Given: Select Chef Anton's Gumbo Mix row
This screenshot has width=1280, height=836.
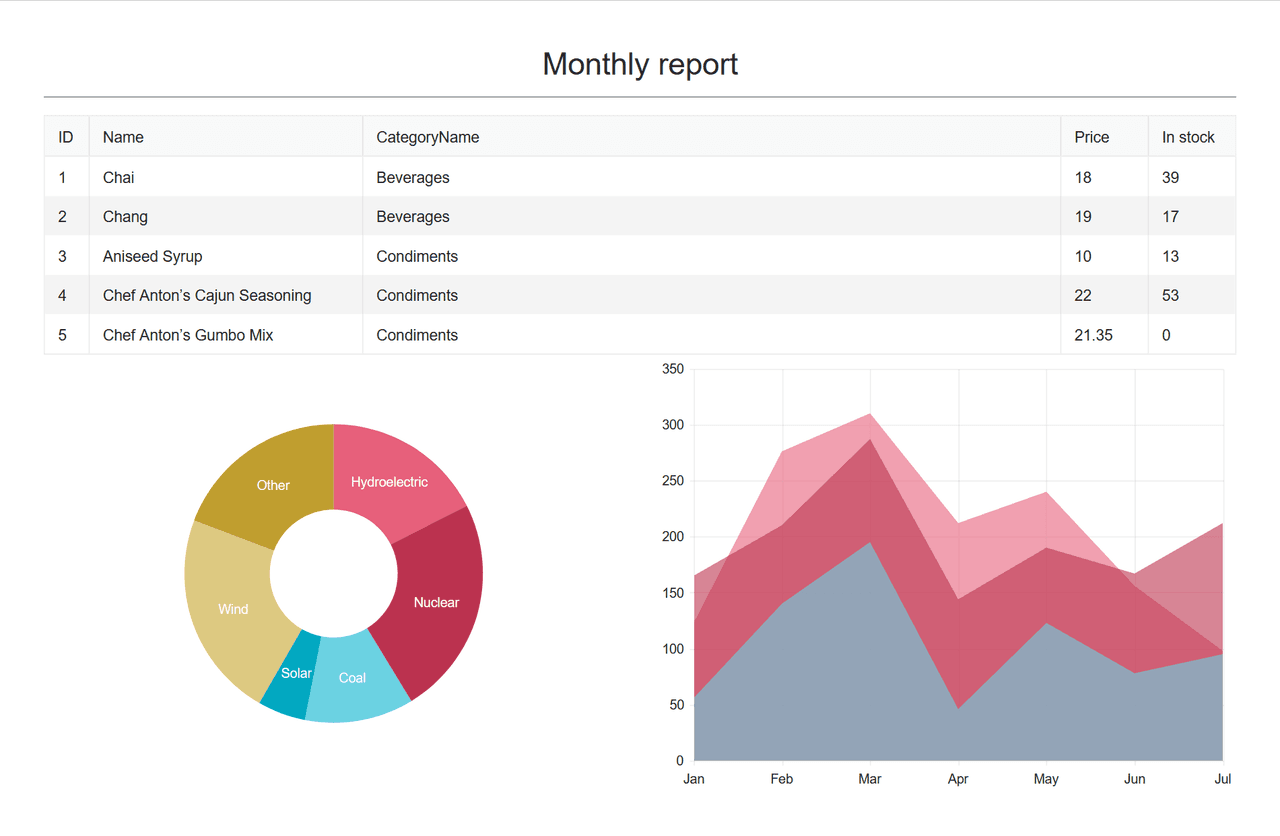Looking at the screenshot, I should [640, 335].
